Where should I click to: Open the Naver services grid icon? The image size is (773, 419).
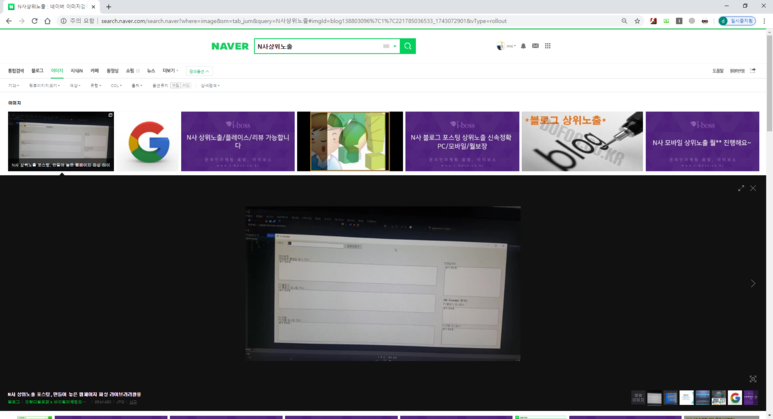(548, 46)
